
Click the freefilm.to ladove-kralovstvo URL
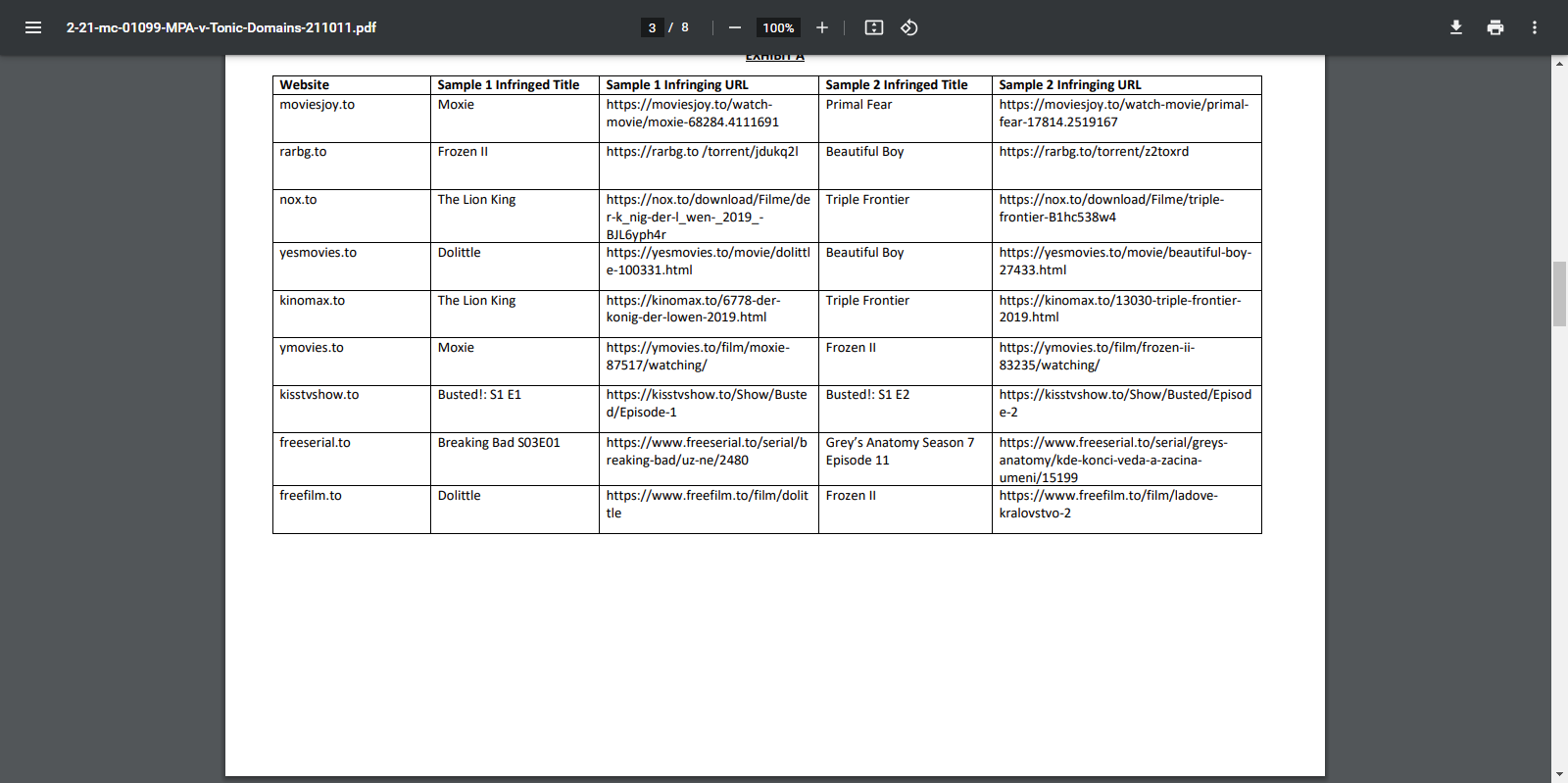click(1107, 505)
